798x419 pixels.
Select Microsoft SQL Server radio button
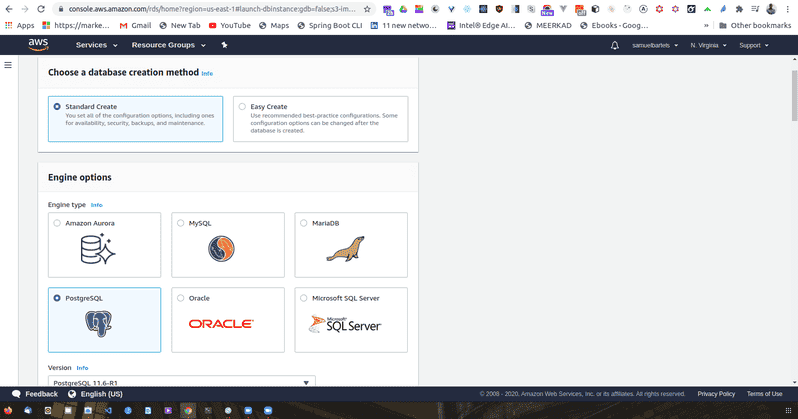point(304,298)
